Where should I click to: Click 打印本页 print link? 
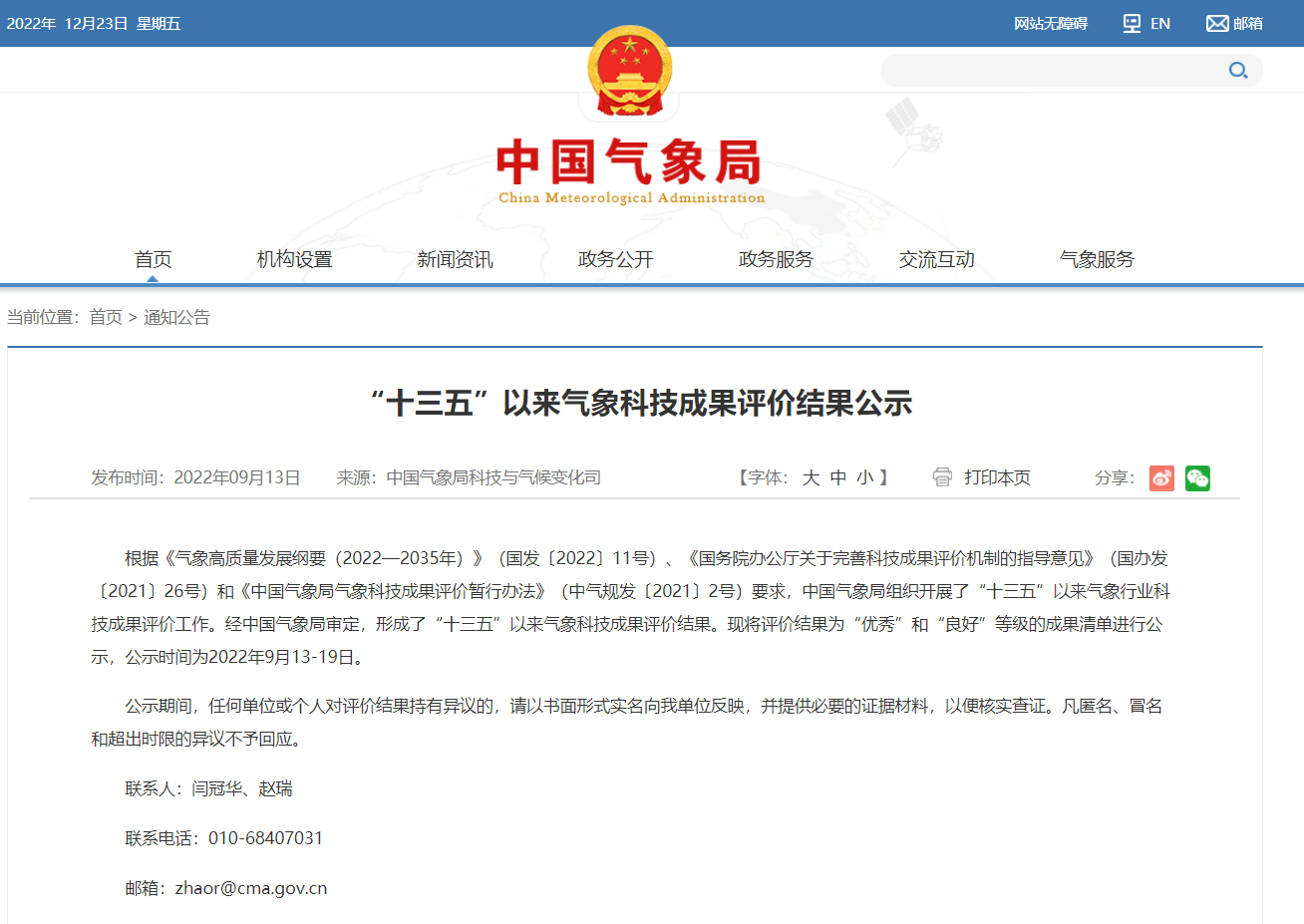tap(997, 478)
